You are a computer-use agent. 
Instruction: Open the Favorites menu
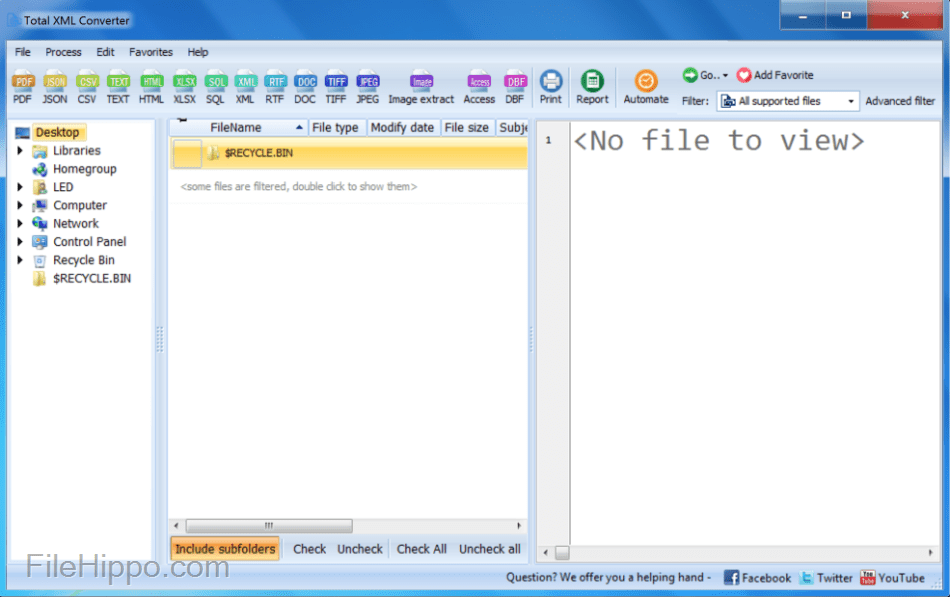click(151, 52)
